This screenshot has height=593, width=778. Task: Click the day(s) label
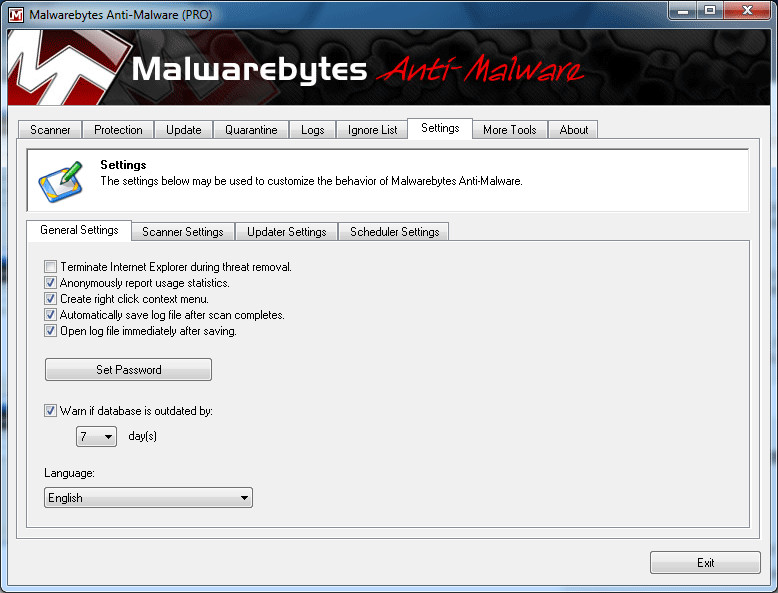tap(142, 436)
